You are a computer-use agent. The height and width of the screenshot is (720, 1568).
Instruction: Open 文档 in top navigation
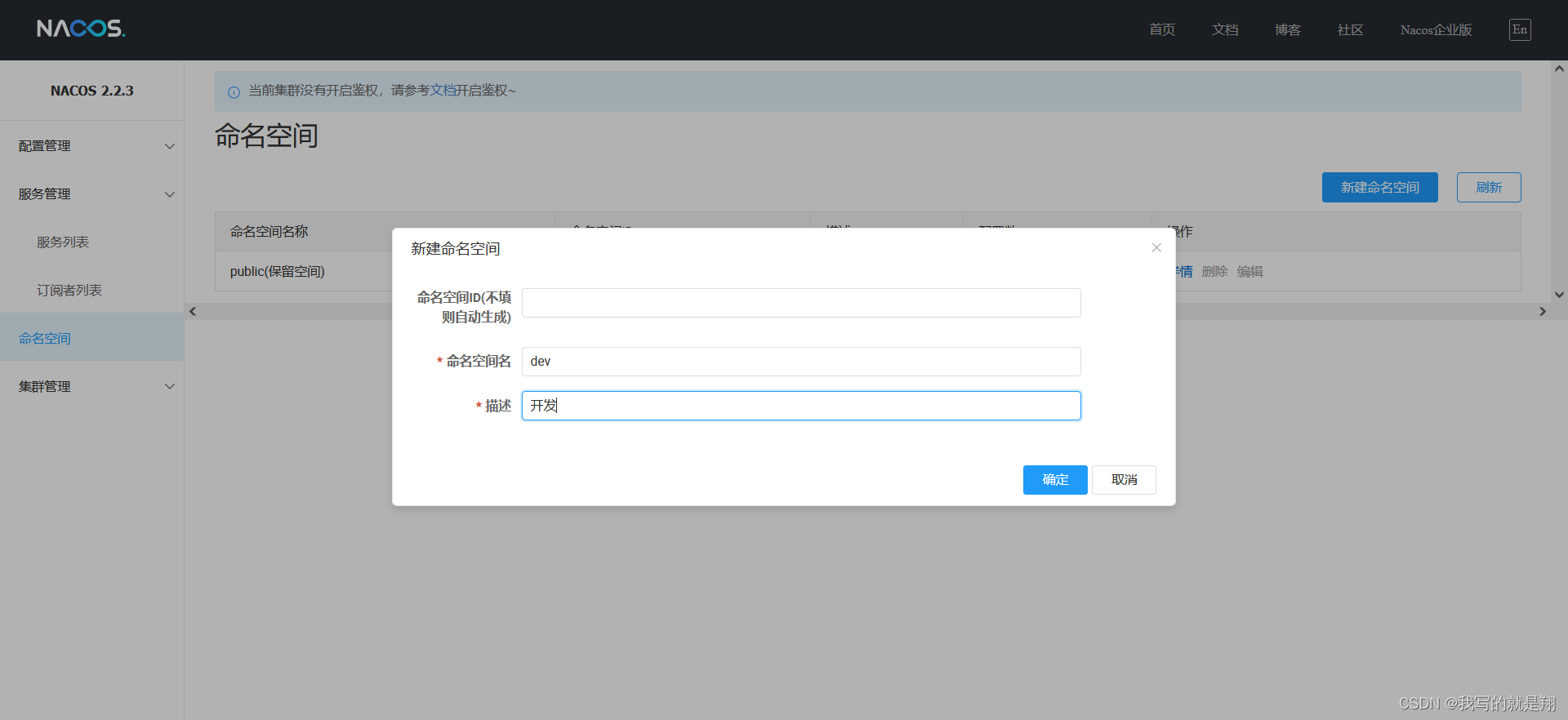1225,29
